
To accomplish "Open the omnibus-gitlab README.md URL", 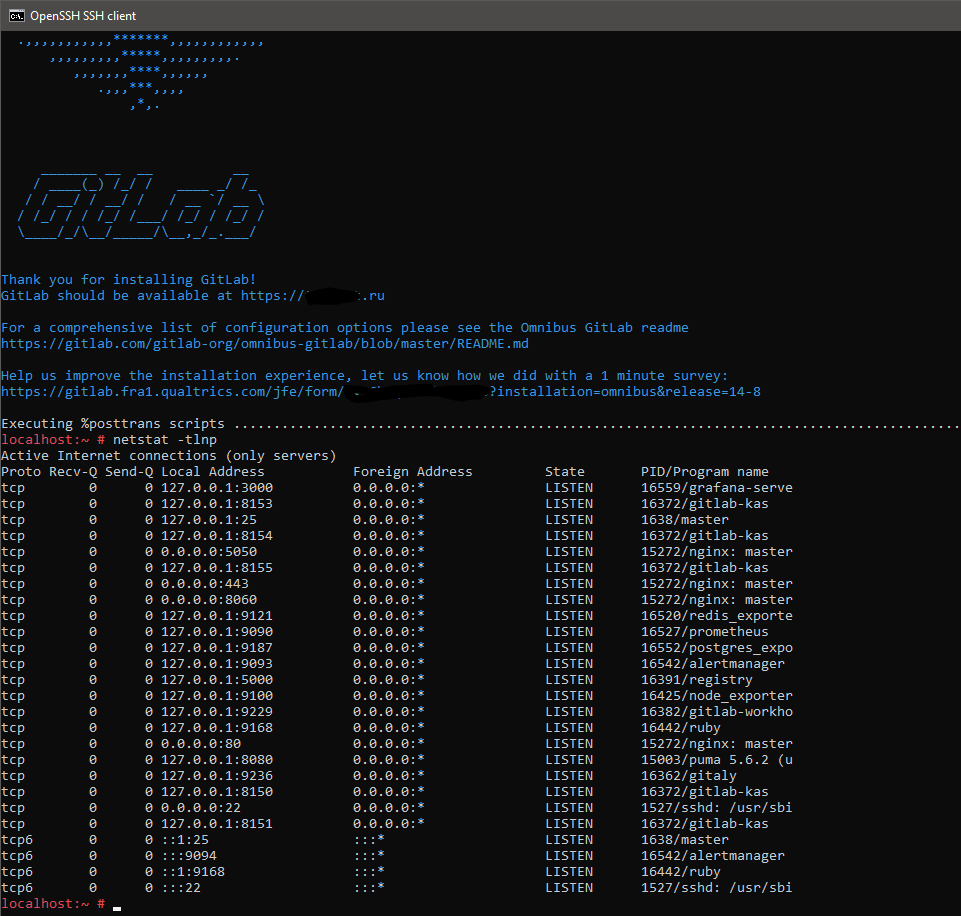I will coord(265,344).
